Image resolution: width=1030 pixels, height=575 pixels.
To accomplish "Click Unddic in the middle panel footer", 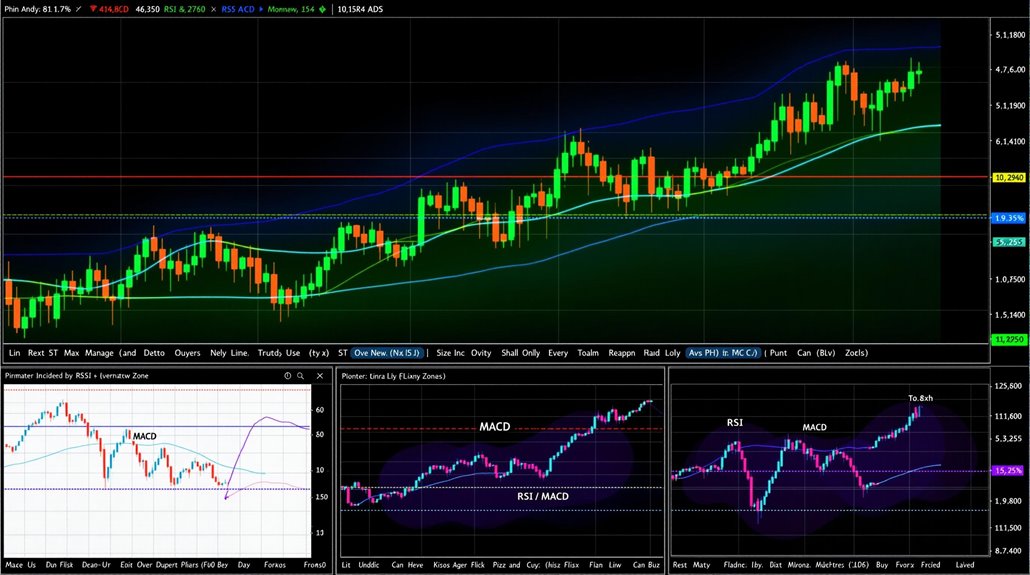I will click(369, 564).
